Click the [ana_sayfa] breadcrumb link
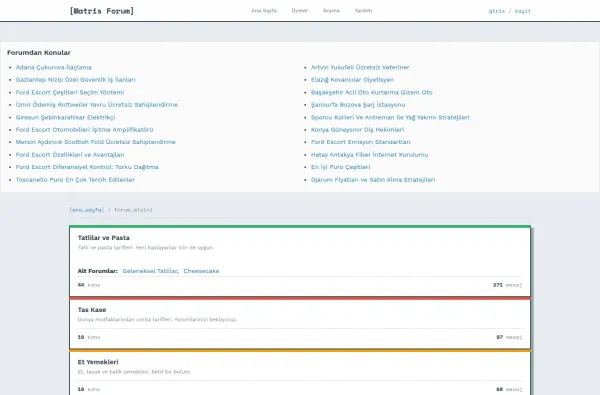Image resolution: width=600 pixels, height=395 pixels. point(86,210)
